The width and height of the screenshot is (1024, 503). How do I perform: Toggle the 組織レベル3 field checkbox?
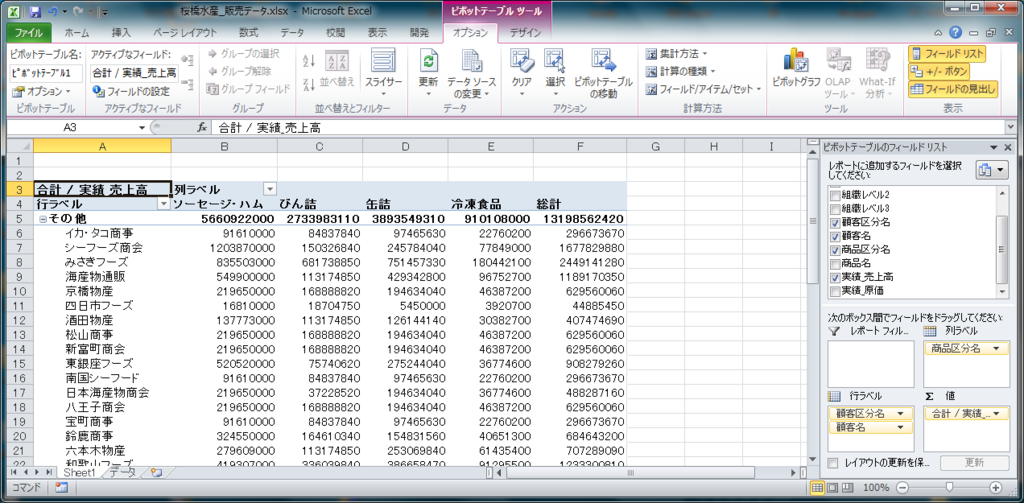835,208
